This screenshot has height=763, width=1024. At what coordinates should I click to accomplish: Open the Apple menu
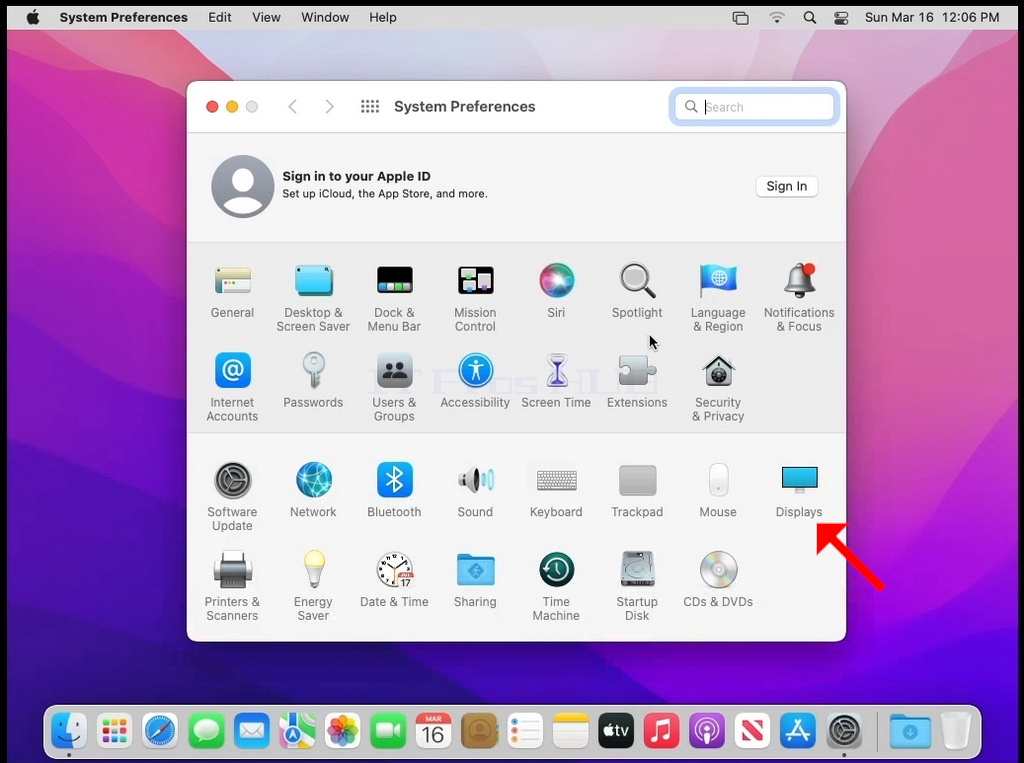(33, 17)
